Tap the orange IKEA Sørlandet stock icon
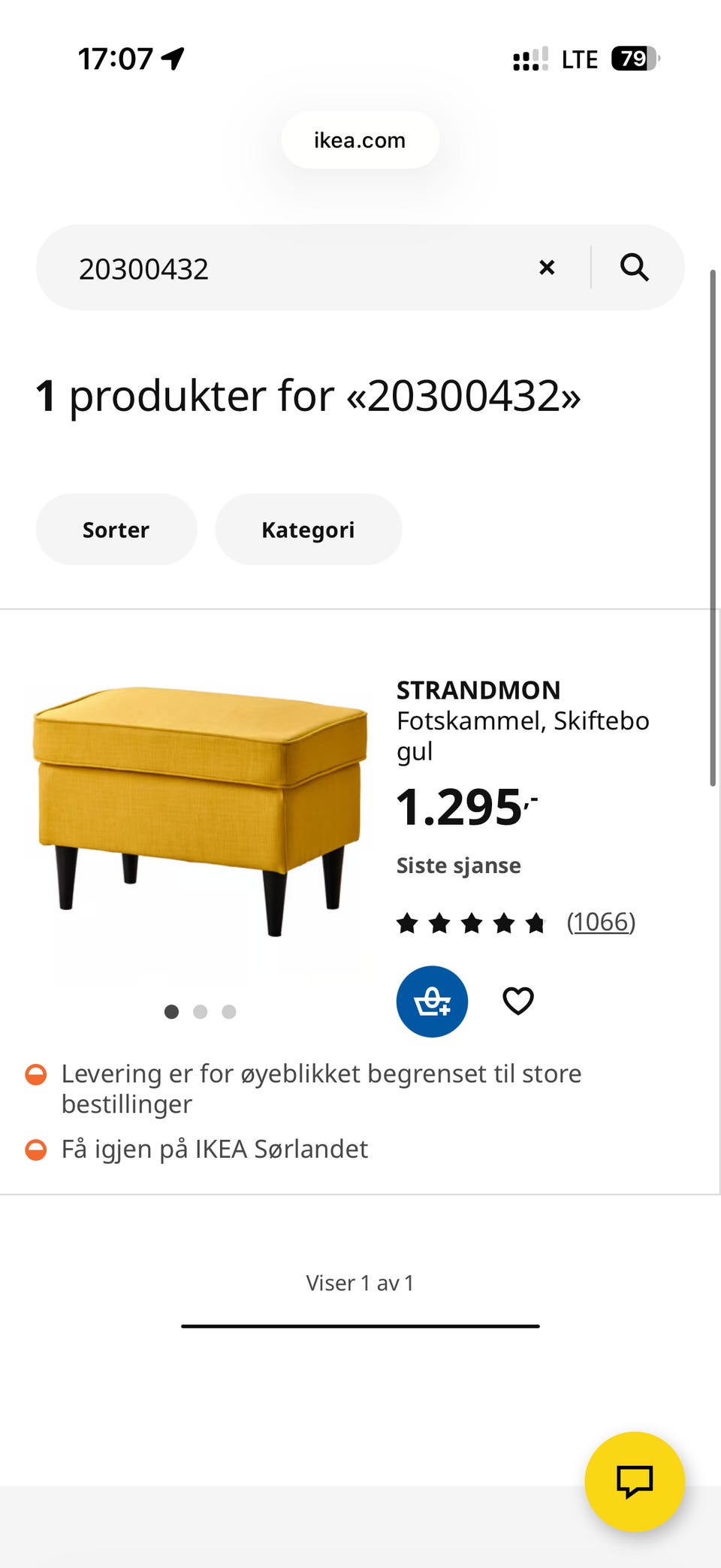The image size is (721, 1568). pyautogui.click(x=36, y=1150)
